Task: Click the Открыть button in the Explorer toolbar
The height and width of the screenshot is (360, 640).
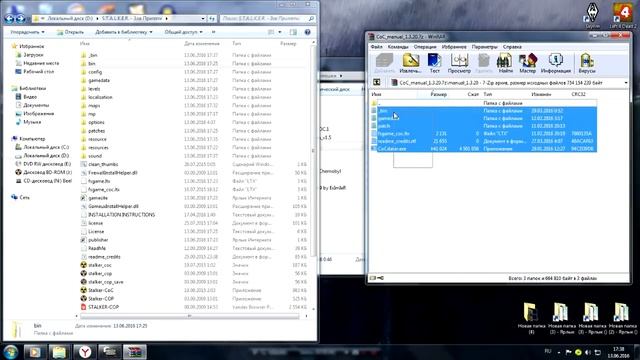Action: tap(70, 32)
